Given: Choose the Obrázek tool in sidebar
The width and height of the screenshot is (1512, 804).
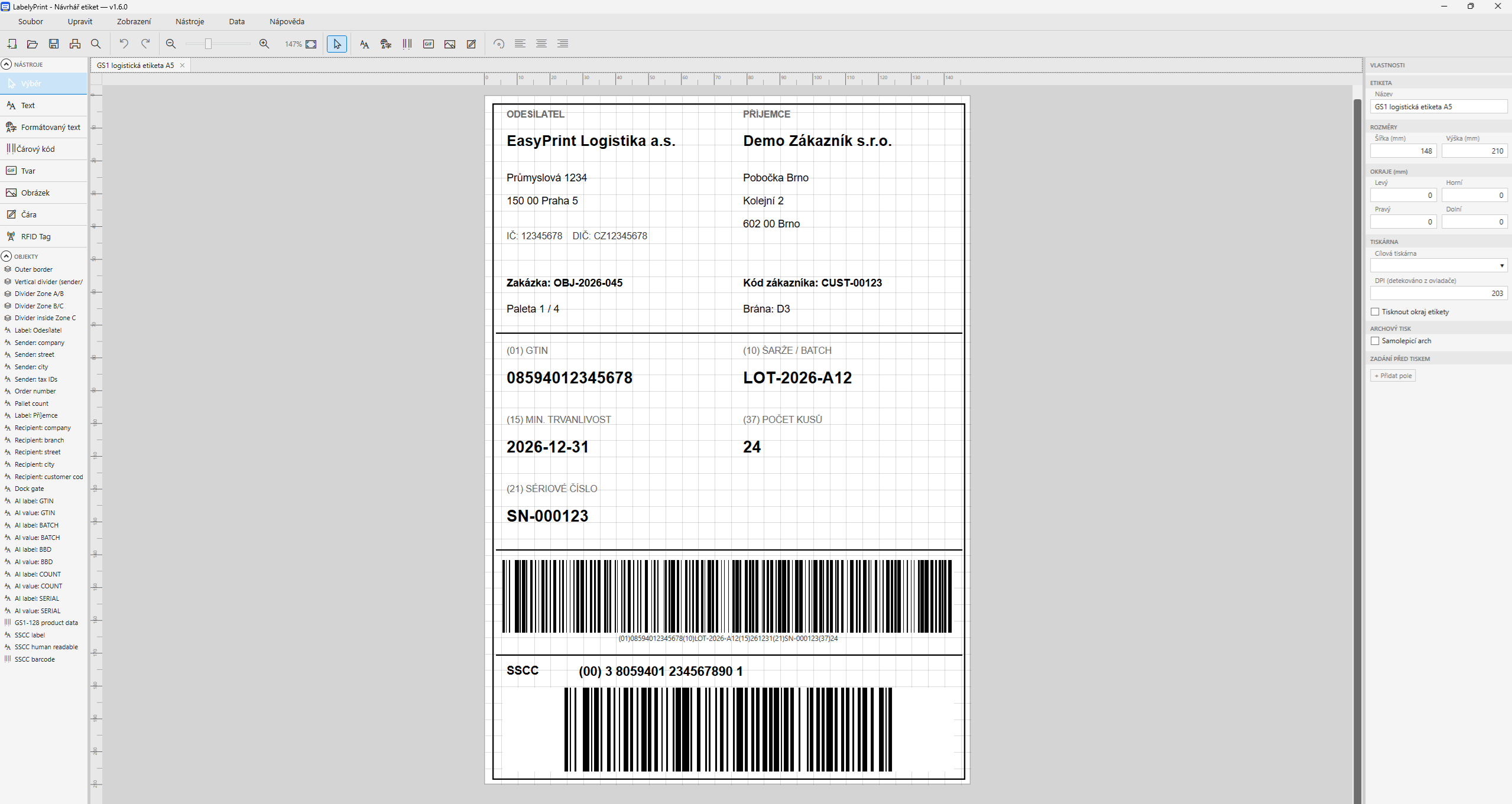Looking at the screenshot, I should 44,193.
